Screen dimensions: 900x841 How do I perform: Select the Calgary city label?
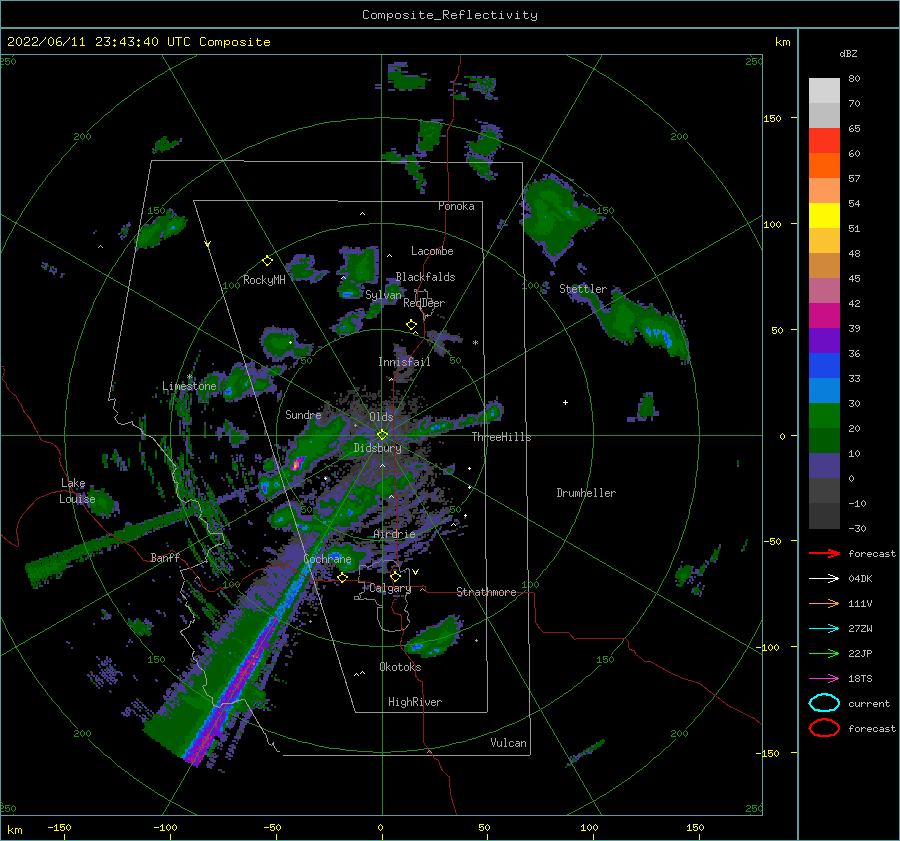click(x=390, y=588)
